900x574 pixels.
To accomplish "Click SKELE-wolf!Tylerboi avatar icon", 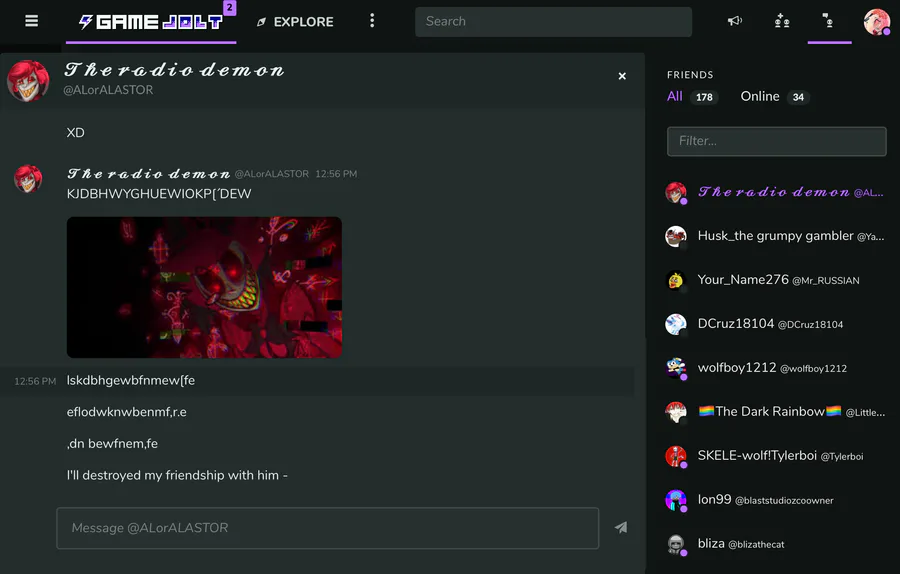I will [676, 456].
